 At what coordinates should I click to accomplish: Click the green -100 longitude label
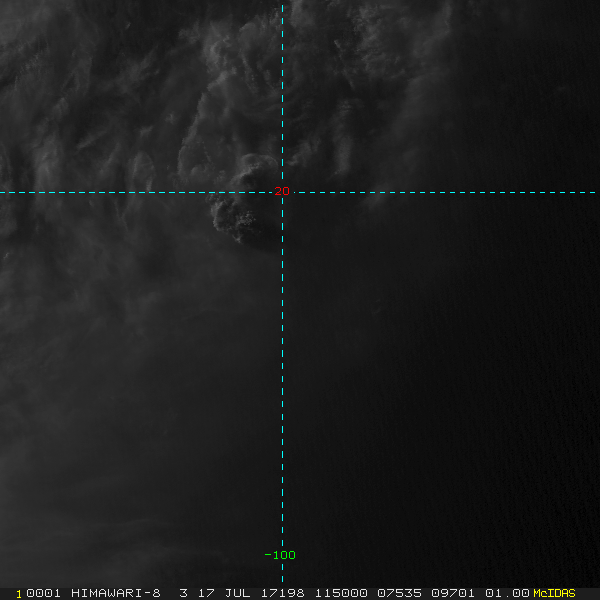(280, 555)
